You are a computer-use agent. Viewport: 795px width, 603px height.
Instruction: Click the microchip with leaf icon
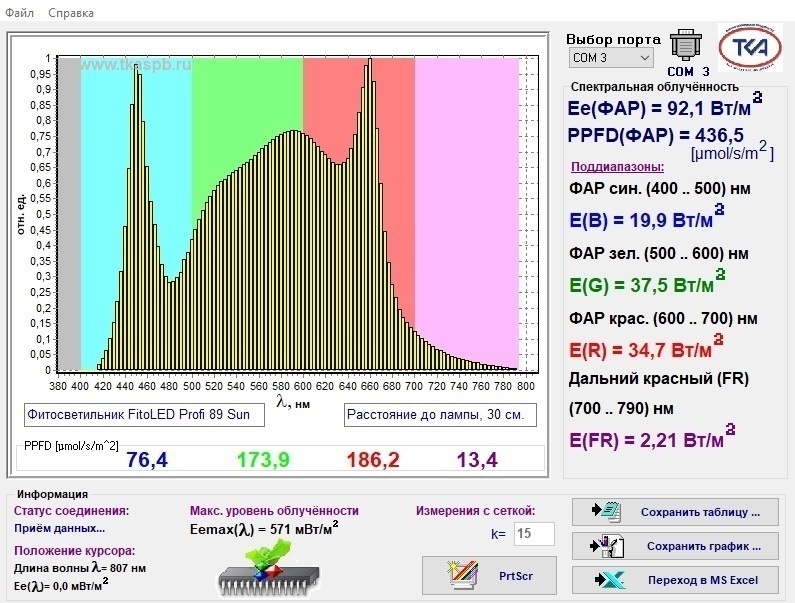coord(269,569)
